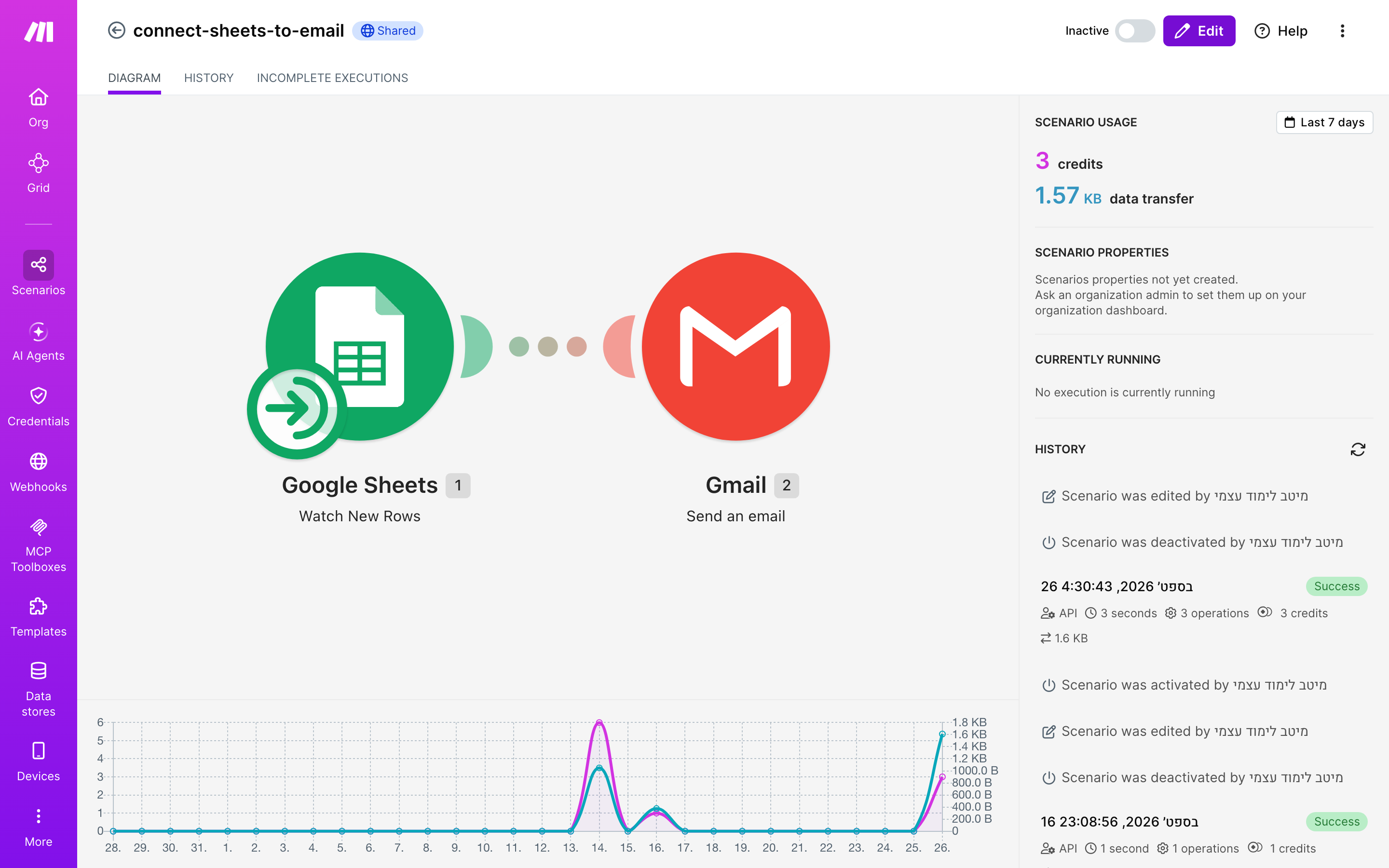
Task: Open the Devices section
Action: coord(39,761)
